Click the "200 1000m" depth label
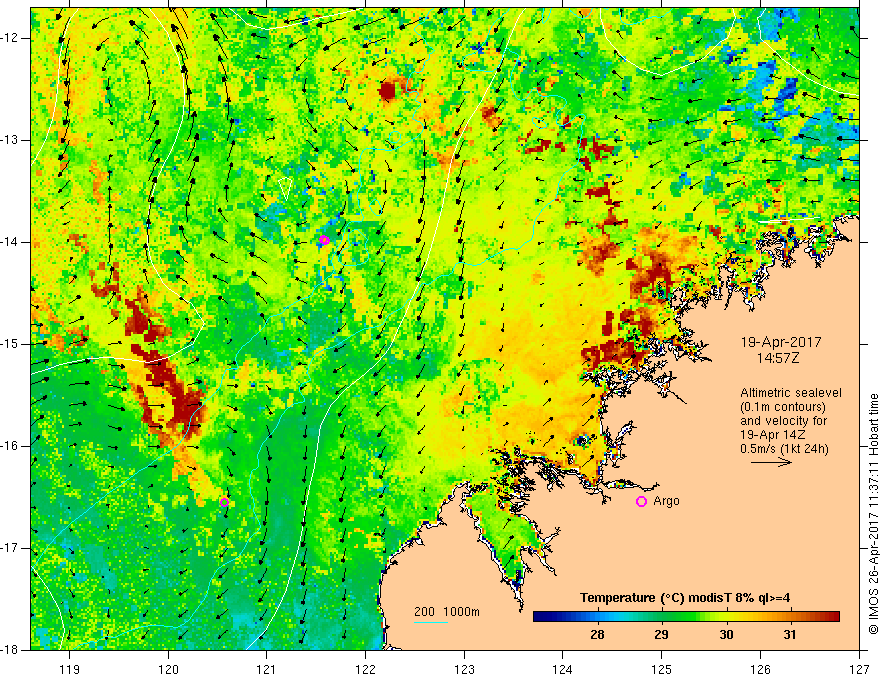 coord(447,612)
